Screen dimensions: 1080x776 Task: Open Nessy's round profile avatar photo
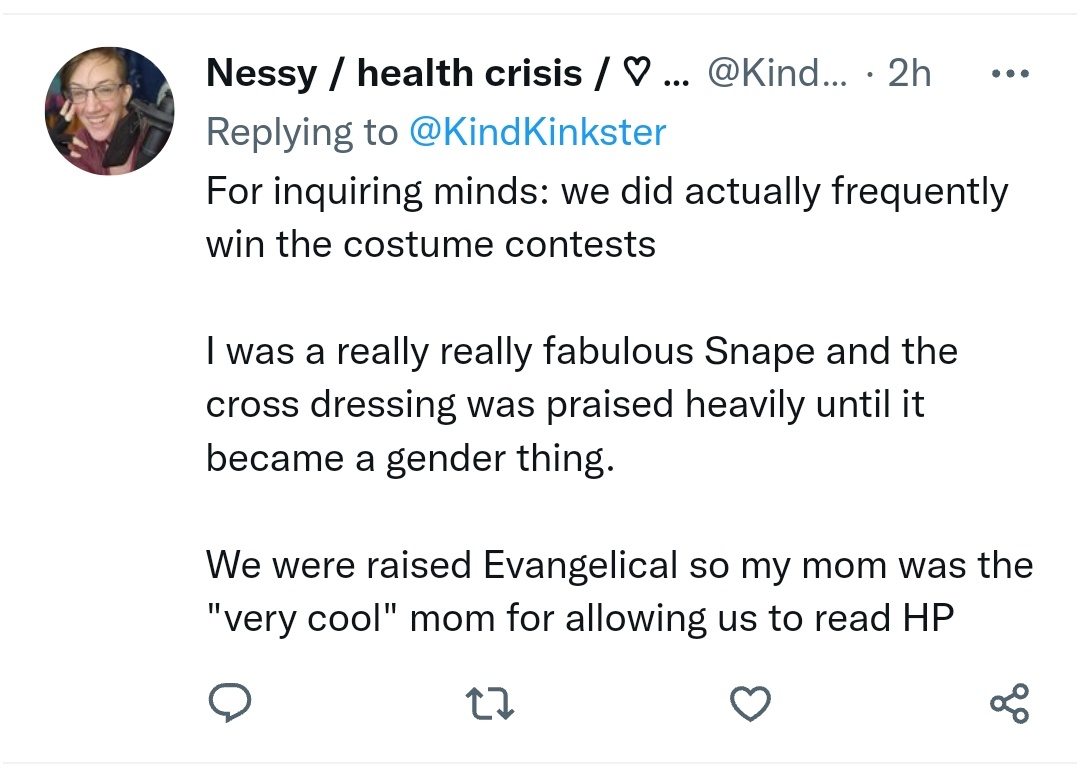click(110, 111)
